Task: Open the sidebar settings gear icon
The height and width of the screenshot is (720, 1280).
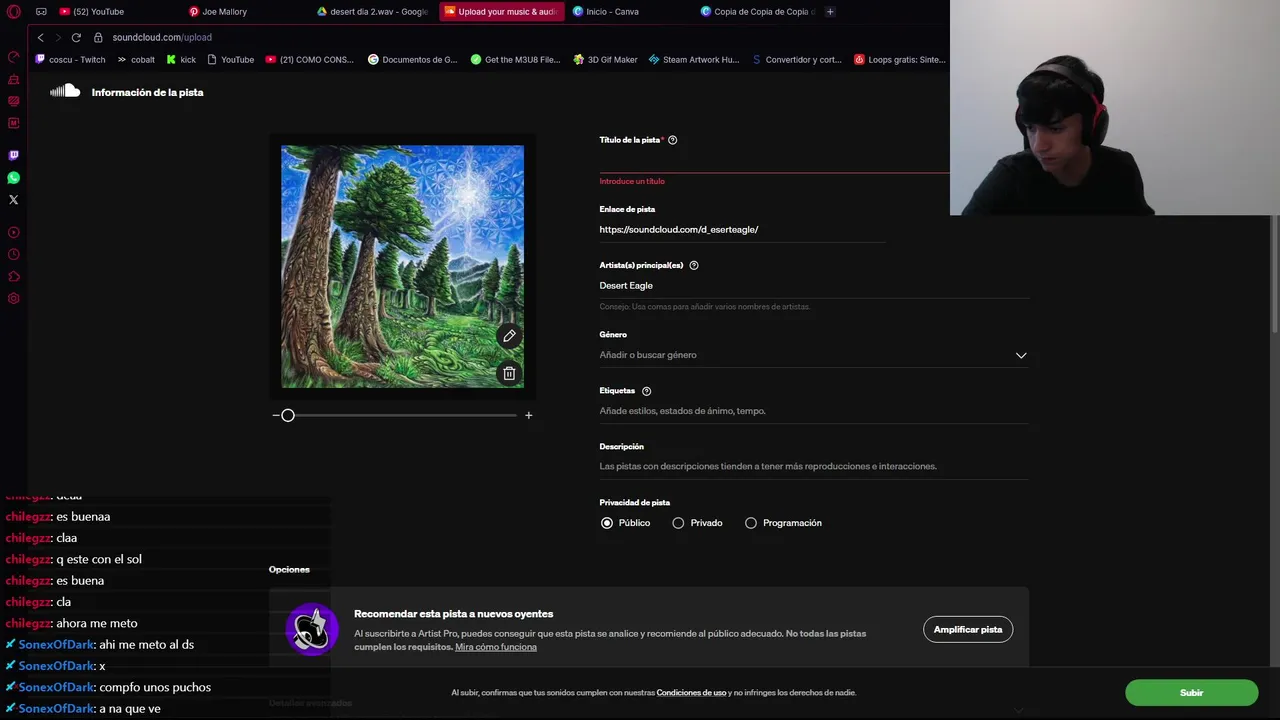Action: click(x=13, y=298)
